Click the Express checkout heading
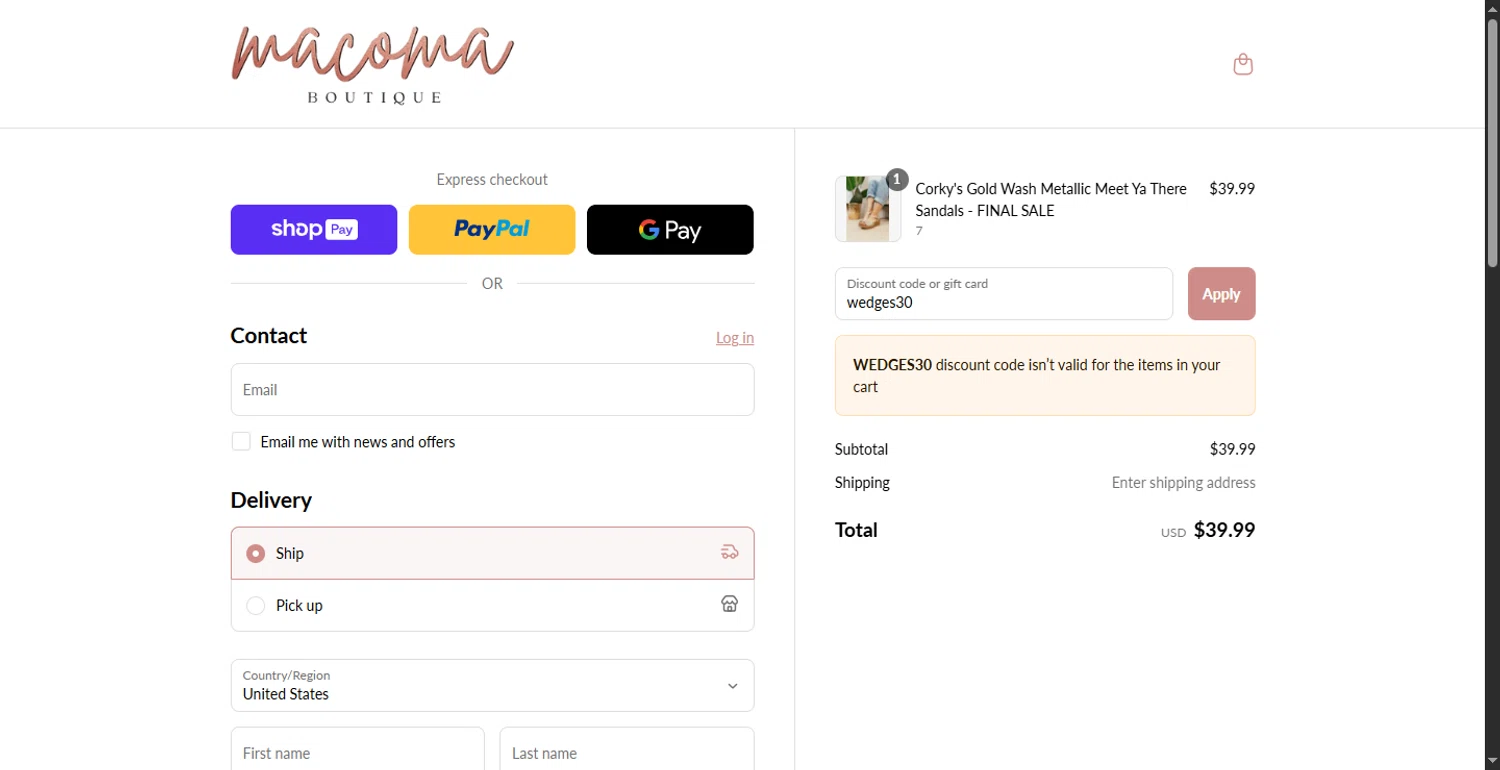The width and height of the screenshot is (1500, 770). 492,179
